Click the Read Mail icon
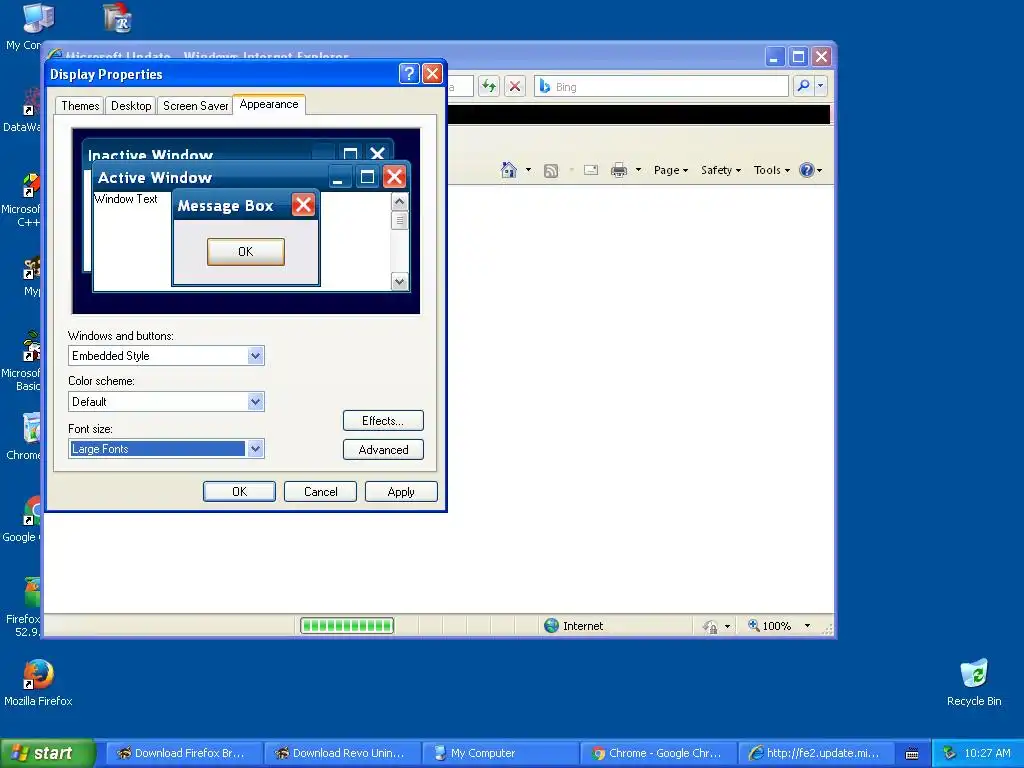This screenshot has width=1024, height=768. point(591,170)
